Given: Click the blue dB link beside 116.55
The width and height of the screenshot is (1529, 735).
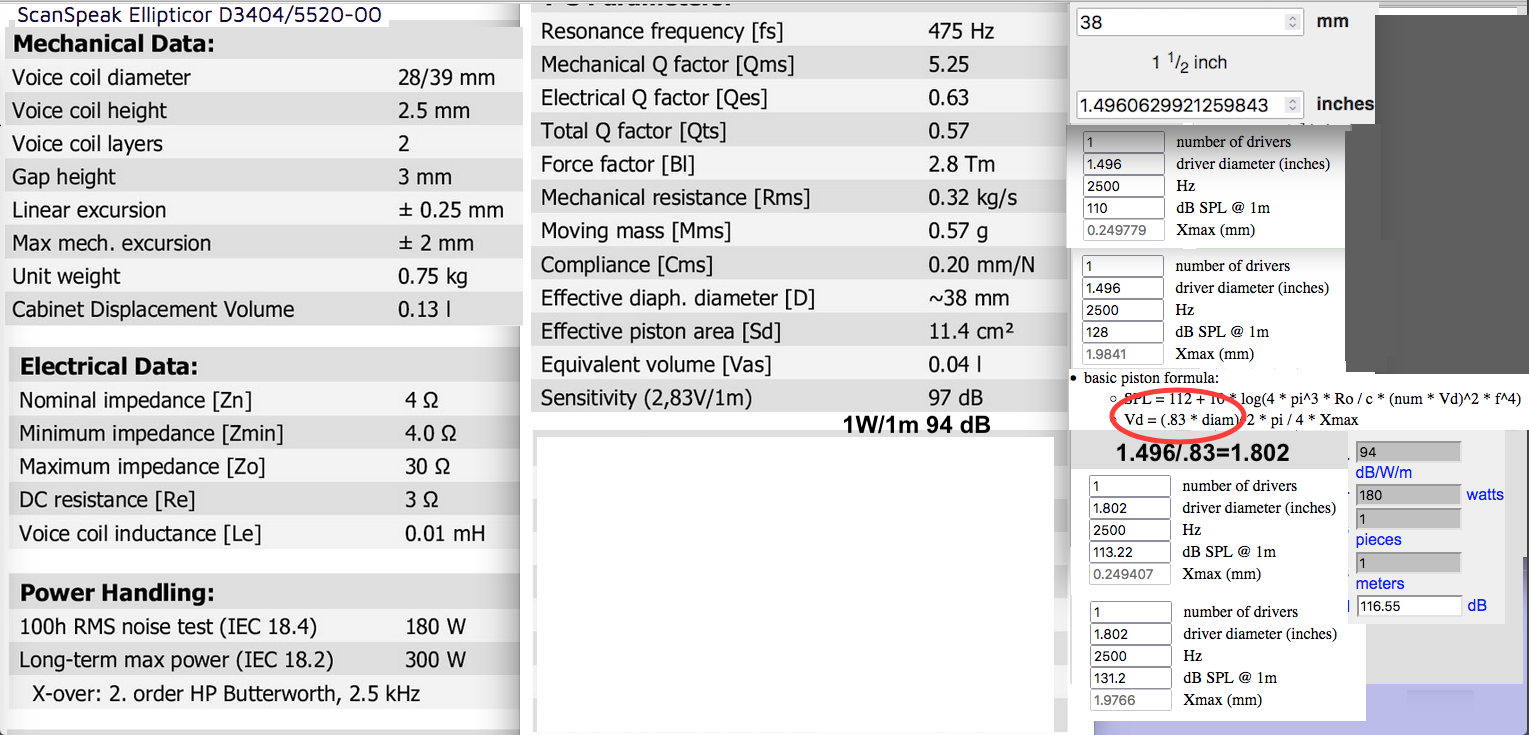Looking at the screenshot, I should (x=1477, y=606).
